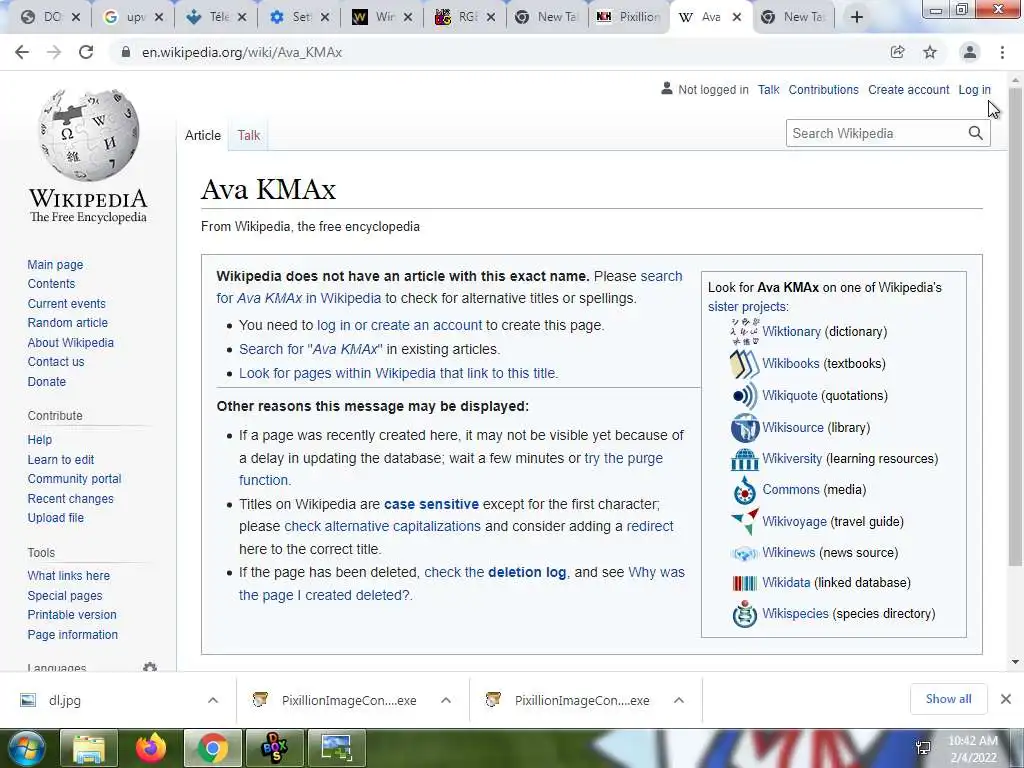
Task: Close the Ava Wikipedia browser tab
Action: point(737,18)
